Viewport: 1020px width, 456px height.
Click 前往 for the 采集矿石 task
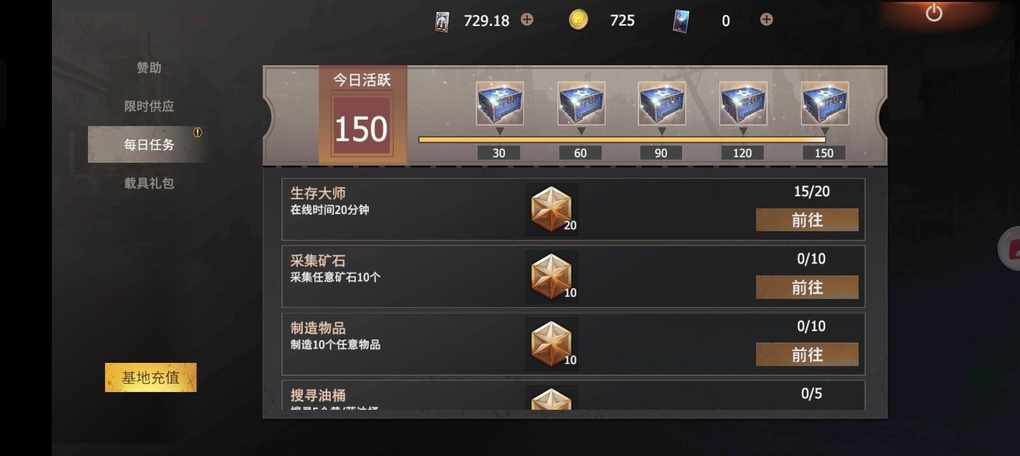(807, 288)
